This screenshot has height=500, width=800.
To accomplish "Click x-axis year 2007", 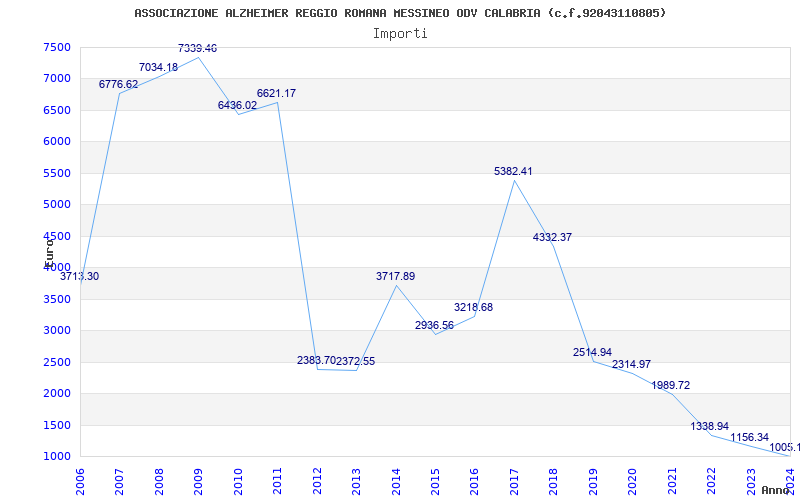I will tap(120, 482).
